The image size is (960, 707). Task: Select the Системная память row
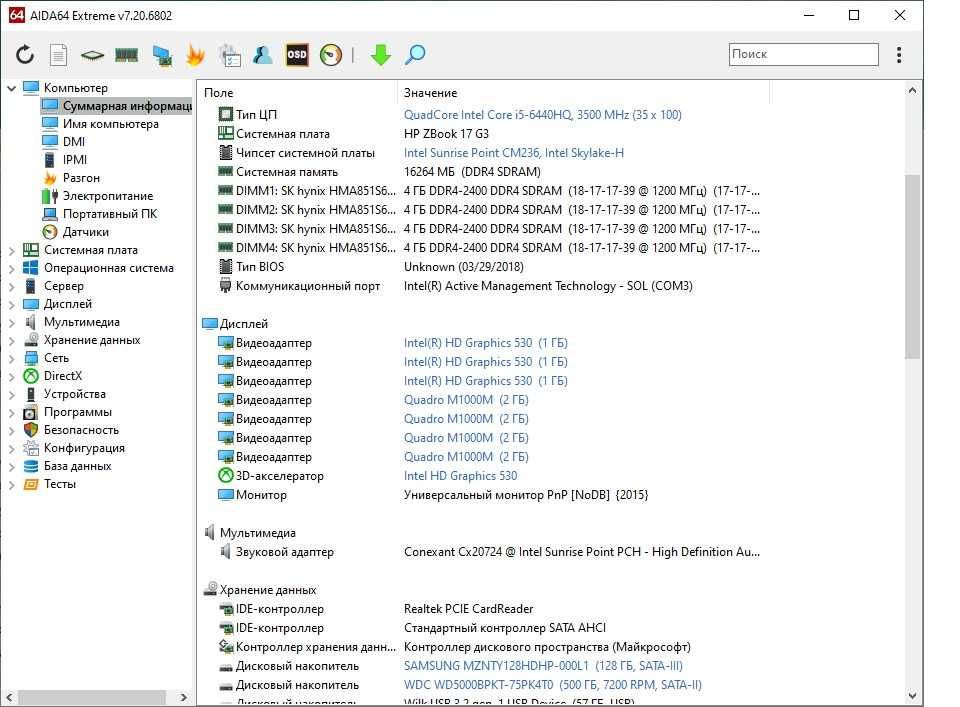482,172
